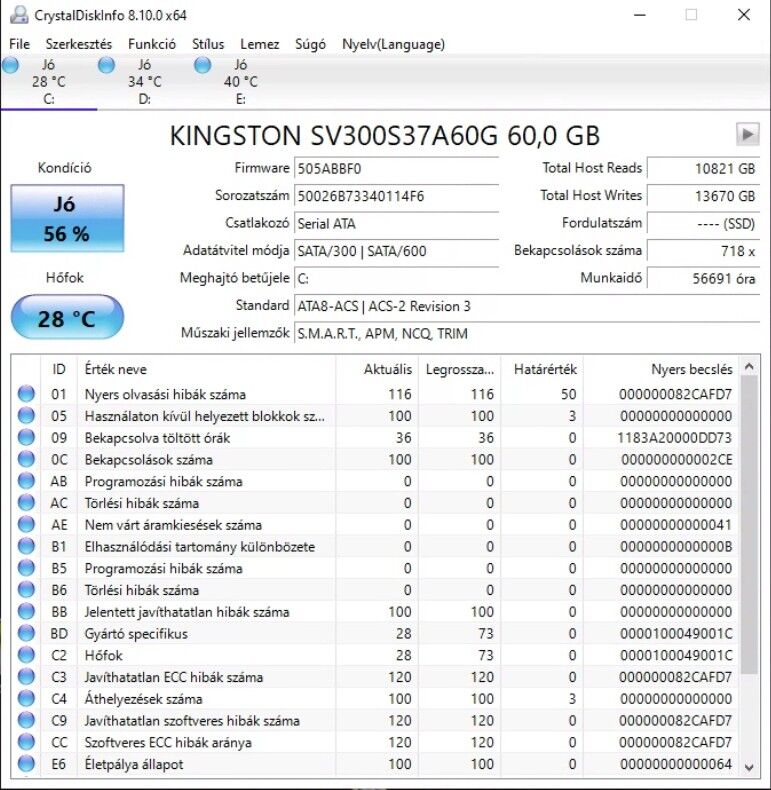Image resolution: width=771 pixels, height=790 pixels.
Task: Click the Jó 56 % health status button
Action: point(67,218)
